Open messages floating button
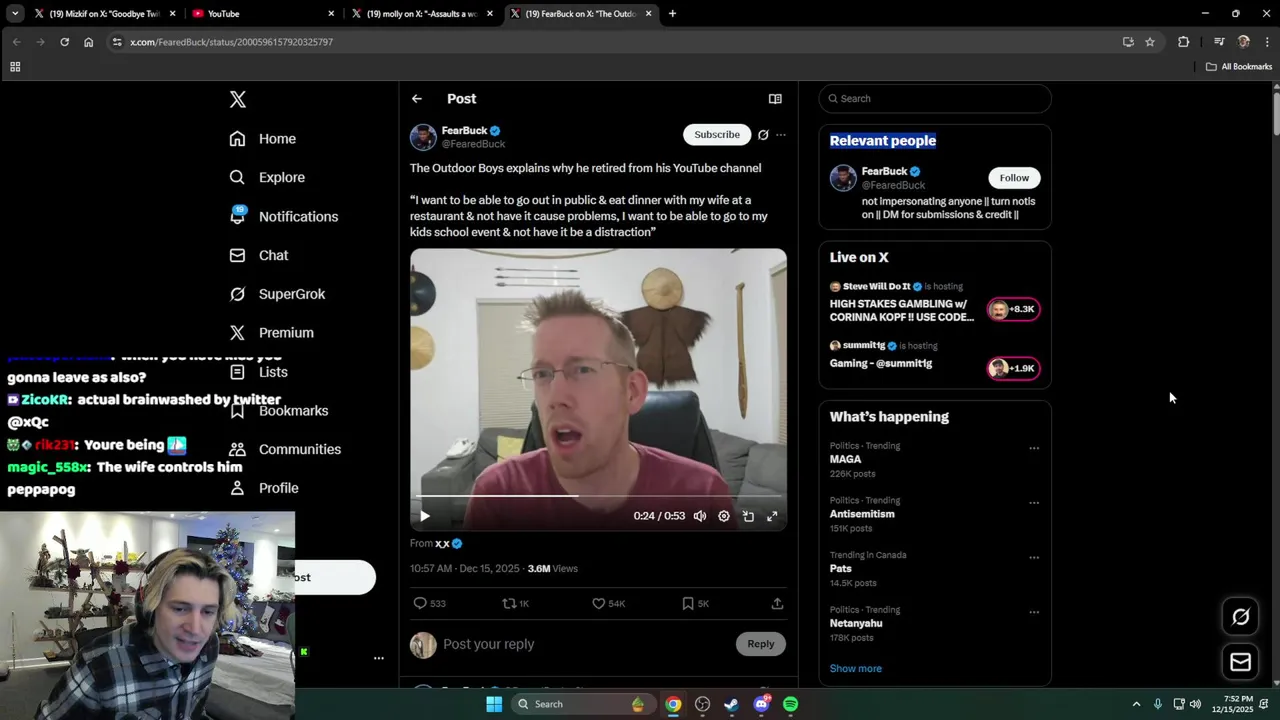The width and height of the screenshot is (1280, 720). click(x=1240, y=662)
